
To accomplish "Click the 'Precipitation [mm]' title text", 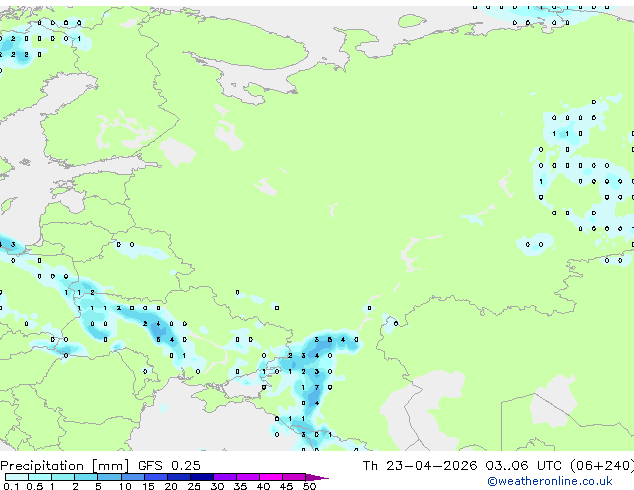I will point(65,466).
